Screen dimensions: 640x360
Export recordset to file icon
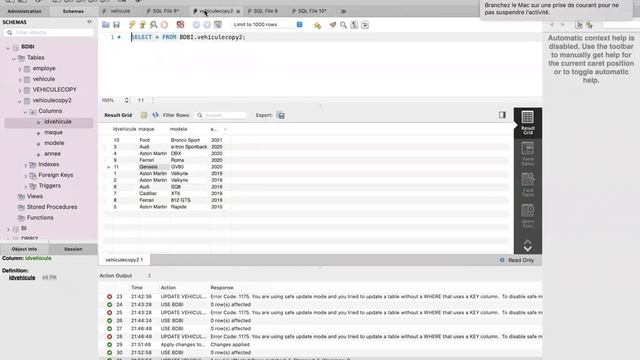coord(281,116)
